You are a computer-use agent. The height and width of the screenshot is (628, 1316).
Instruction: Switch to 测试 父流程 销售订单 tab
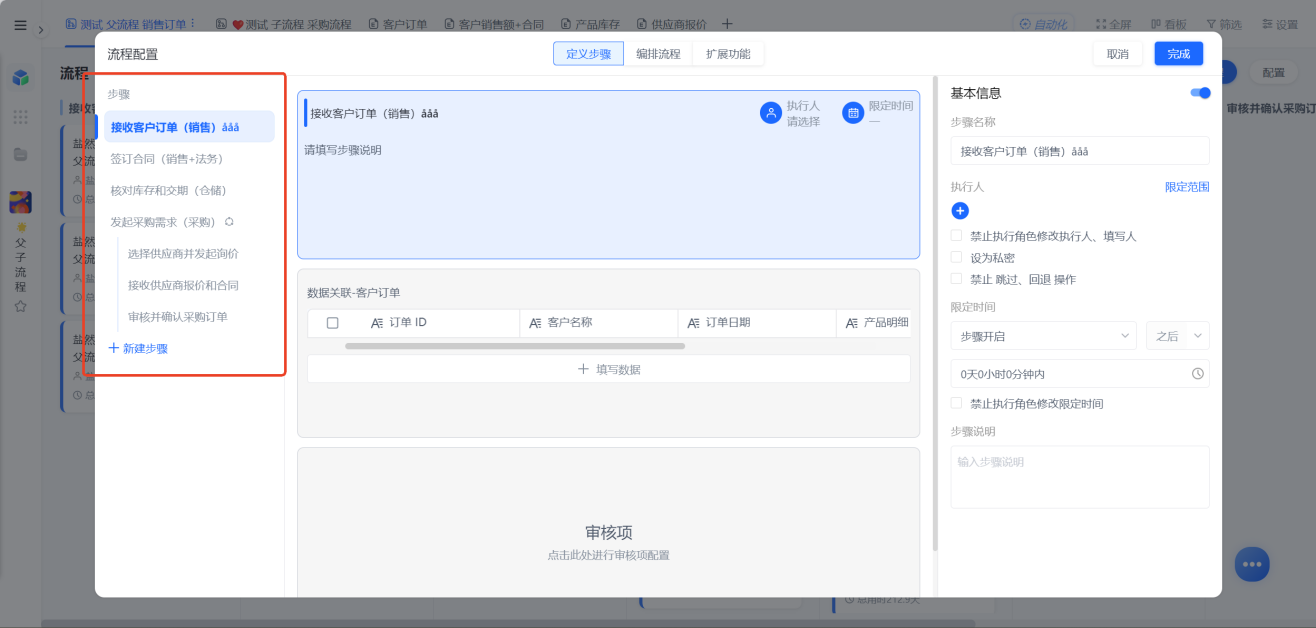pyautogui.click(x=126, y=24)
